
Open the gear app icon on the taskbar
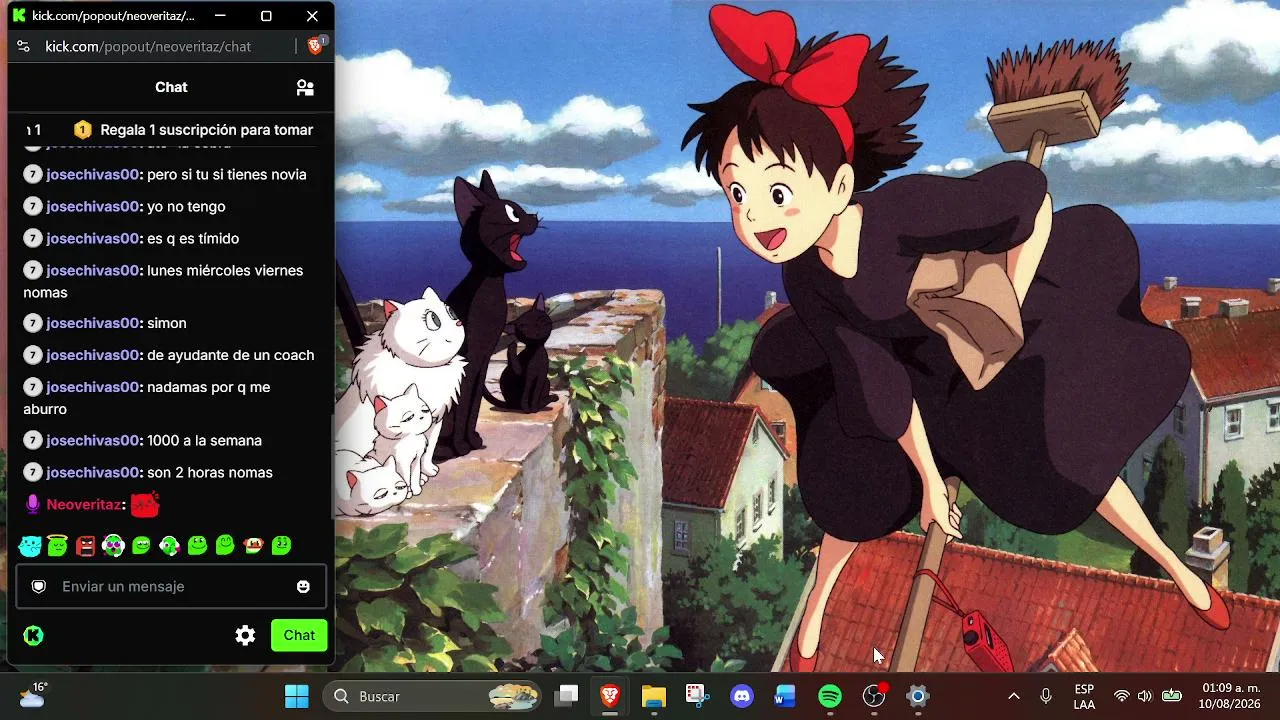[918, 696]
